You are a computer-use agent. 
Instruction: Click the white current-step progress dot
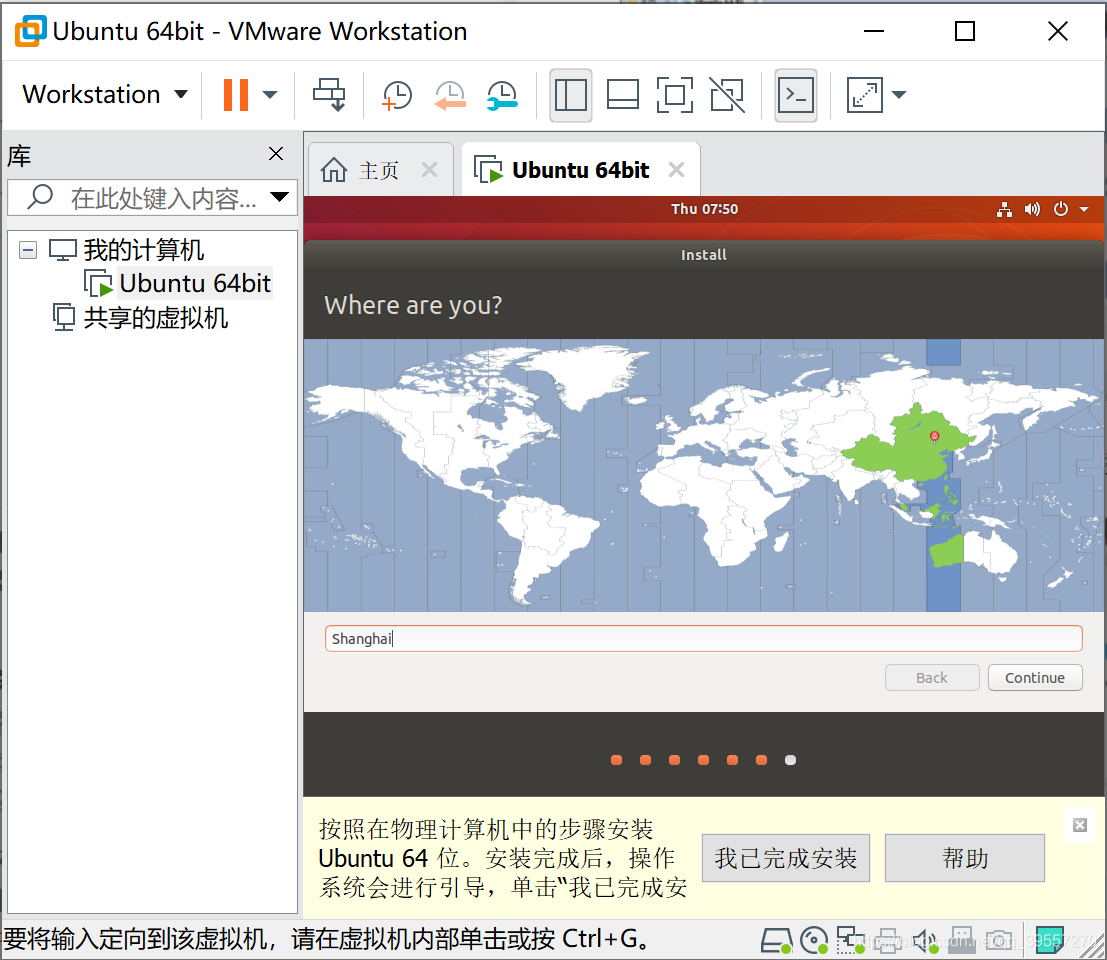(x=790, y=760)
